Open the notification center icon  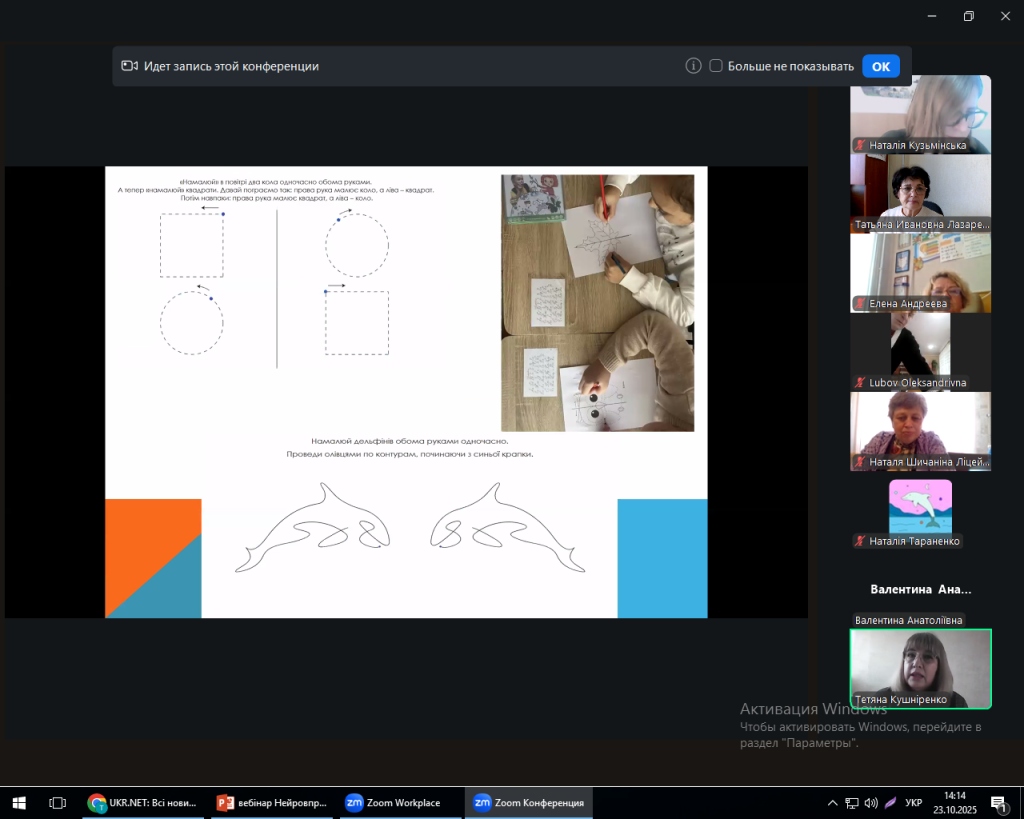(x=997, y=803)
